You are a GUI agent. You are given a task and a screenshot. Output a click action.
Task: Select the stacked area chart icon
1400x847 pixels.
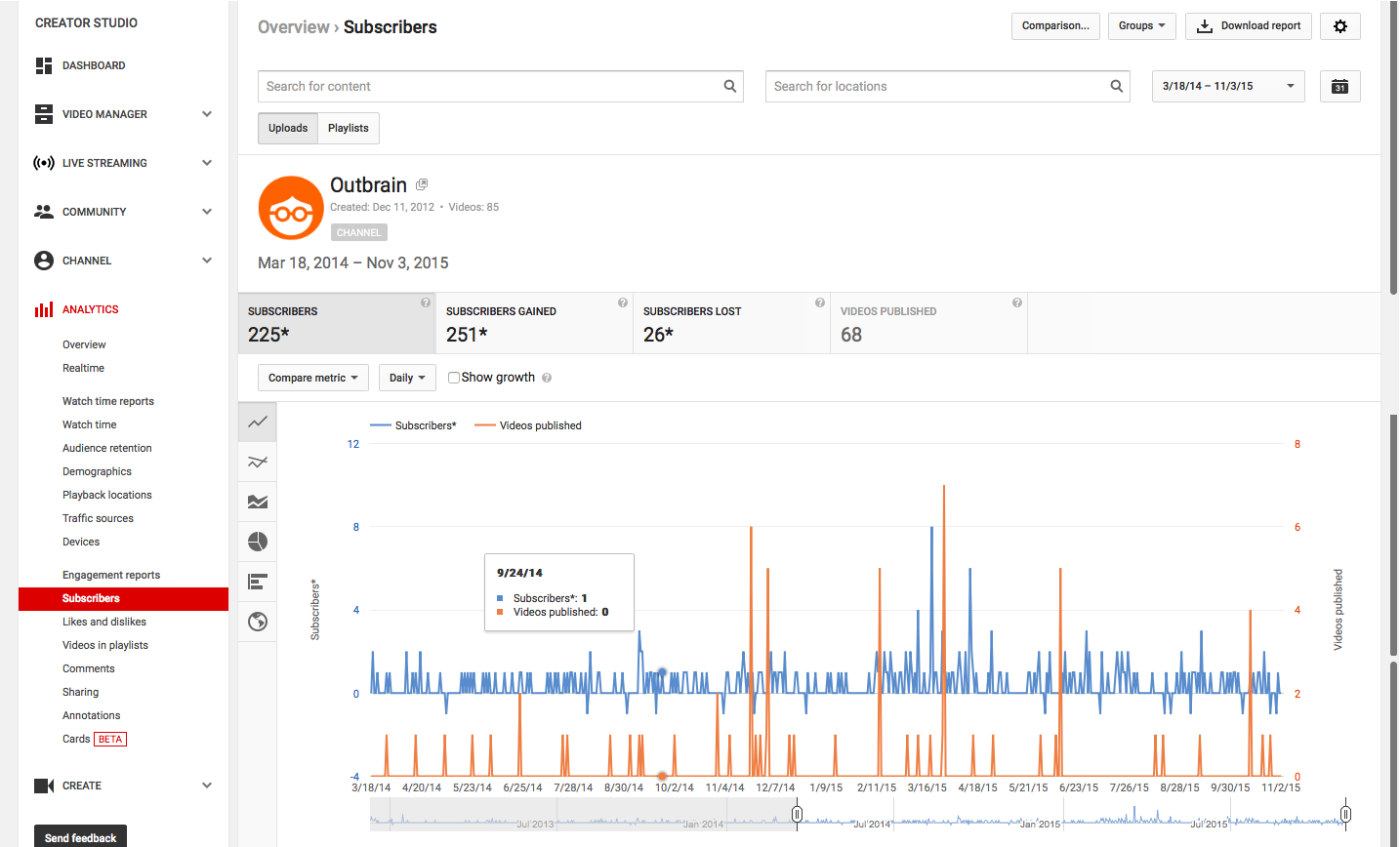(258, 503)
